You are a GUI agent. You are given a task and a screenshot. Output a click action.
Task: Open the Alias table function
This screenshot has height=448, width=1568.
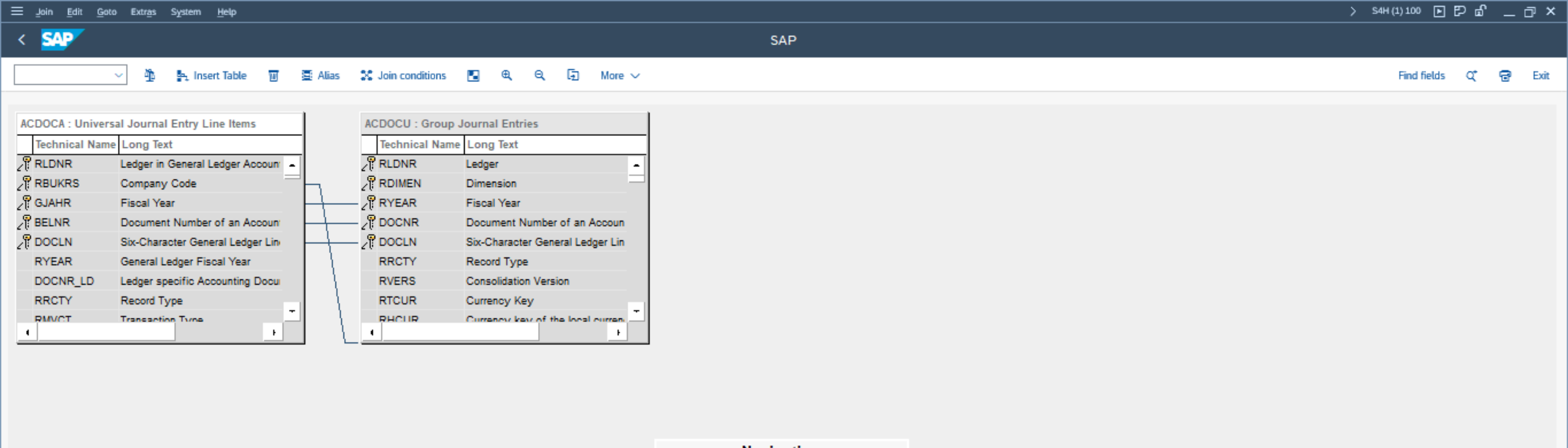pyautogui.click(x=321, y=75)
